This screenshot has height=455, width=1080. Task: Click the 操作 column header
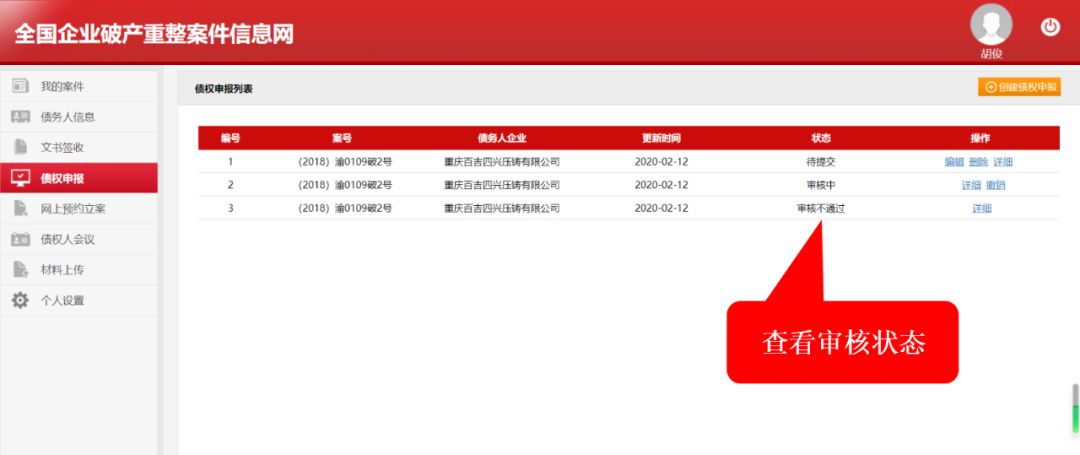point(980,138)
